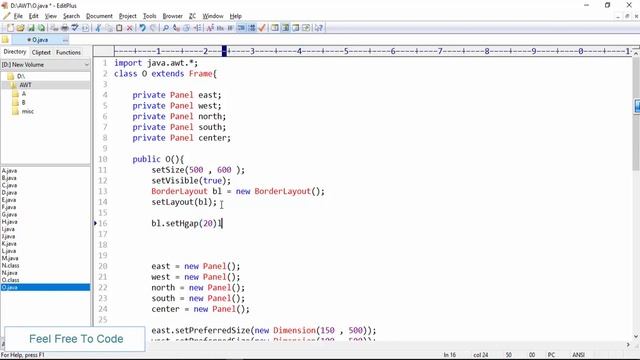
Task: Place cursor on line 13 BorderLayout code
Action: click(238, 191)
